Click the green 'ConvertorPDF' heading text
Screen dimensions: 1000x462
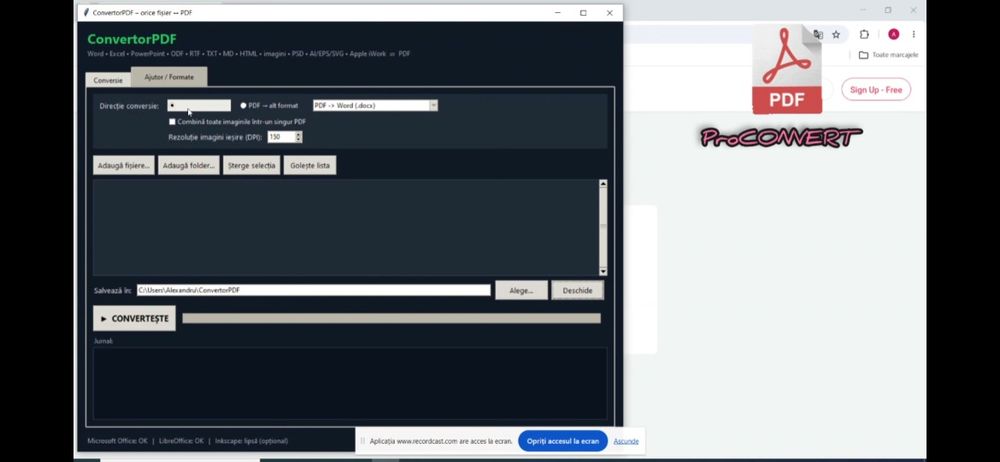tap(132, 40)
